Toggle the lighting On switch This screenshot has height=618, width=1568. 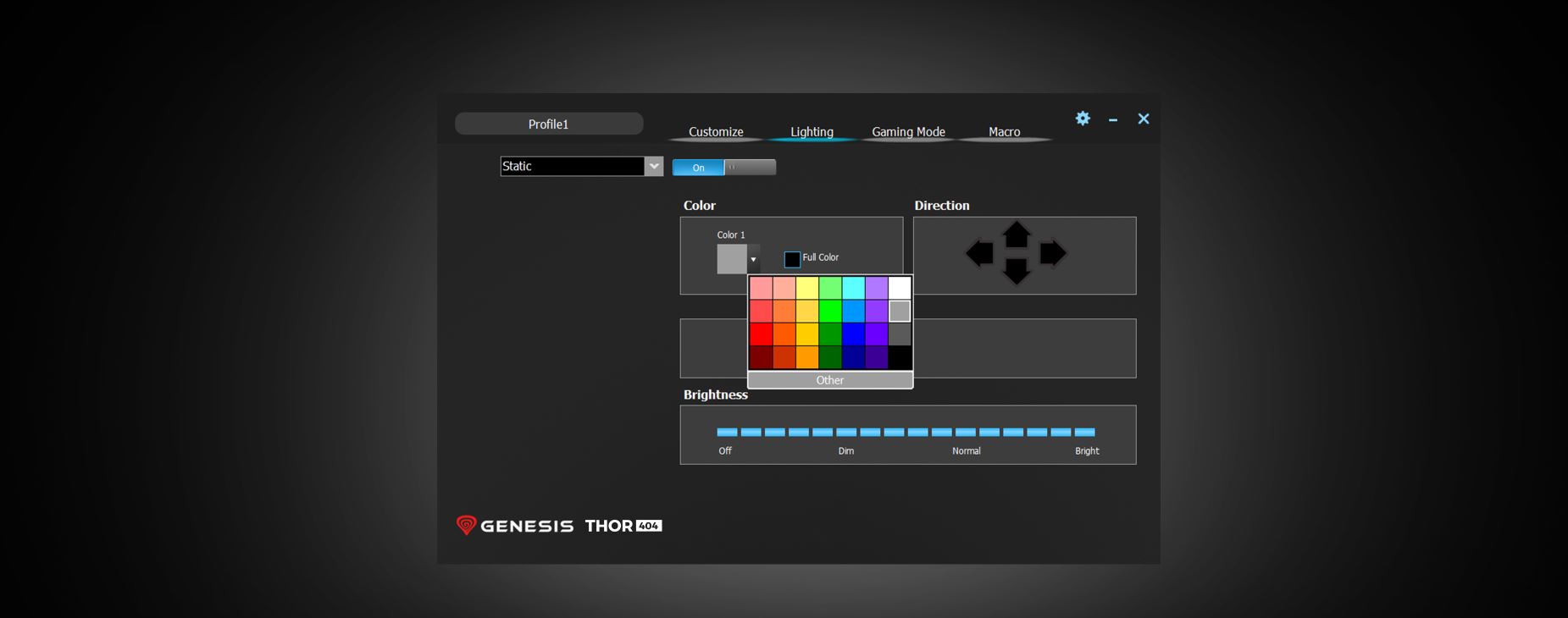(698, 168)
